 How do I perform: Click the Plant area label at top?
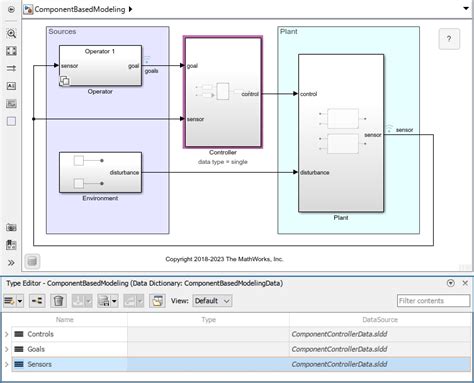pyautogui.click(x=289, y=32)
